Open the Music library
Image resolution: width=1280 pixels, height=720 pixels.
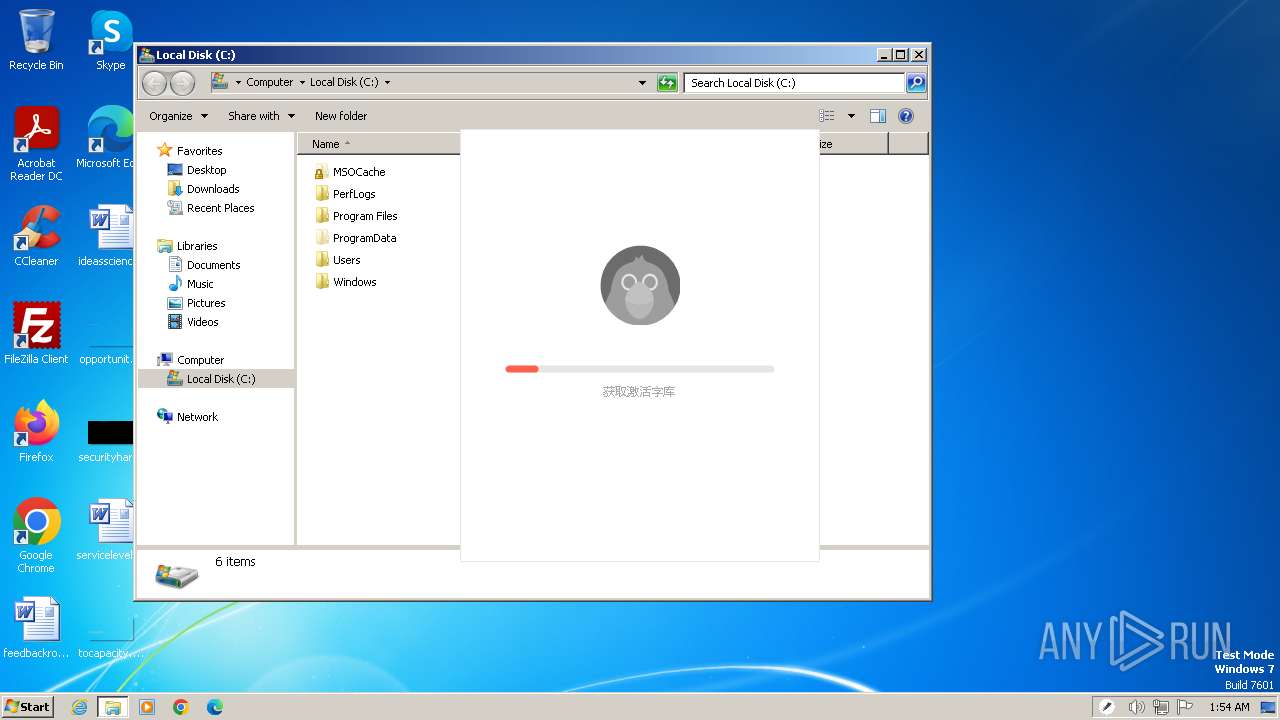pos(190,284)
